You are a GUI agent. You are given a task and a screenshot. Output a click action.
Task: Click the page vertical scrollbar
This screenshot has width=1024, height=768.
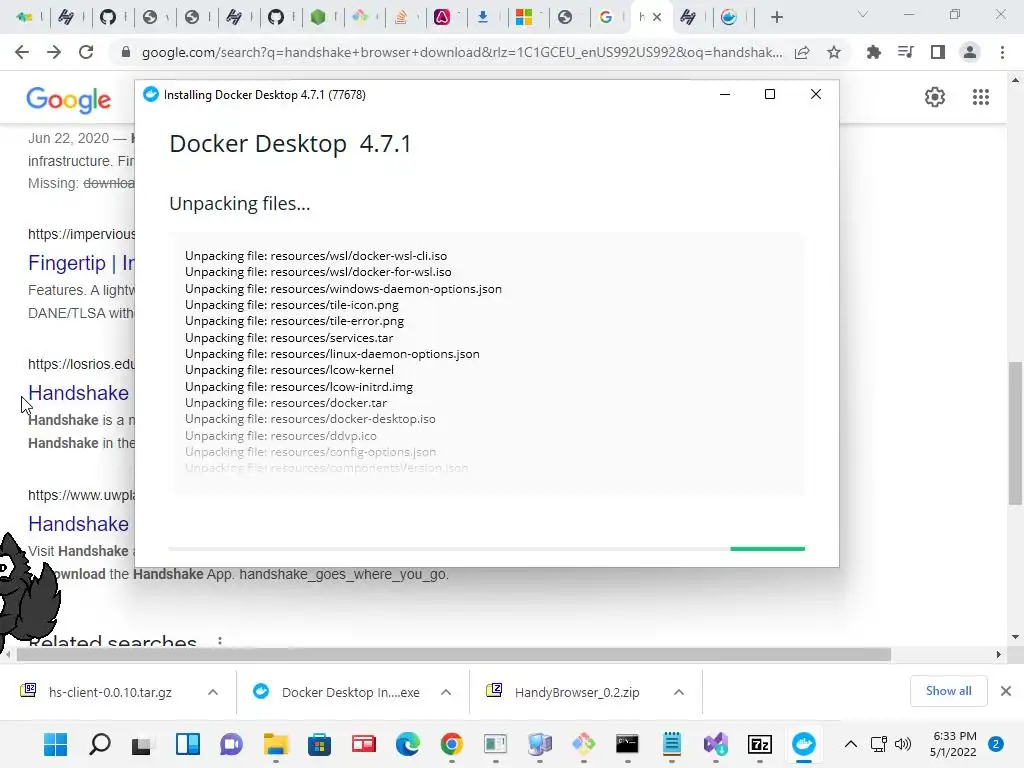tap(1015, 432)
